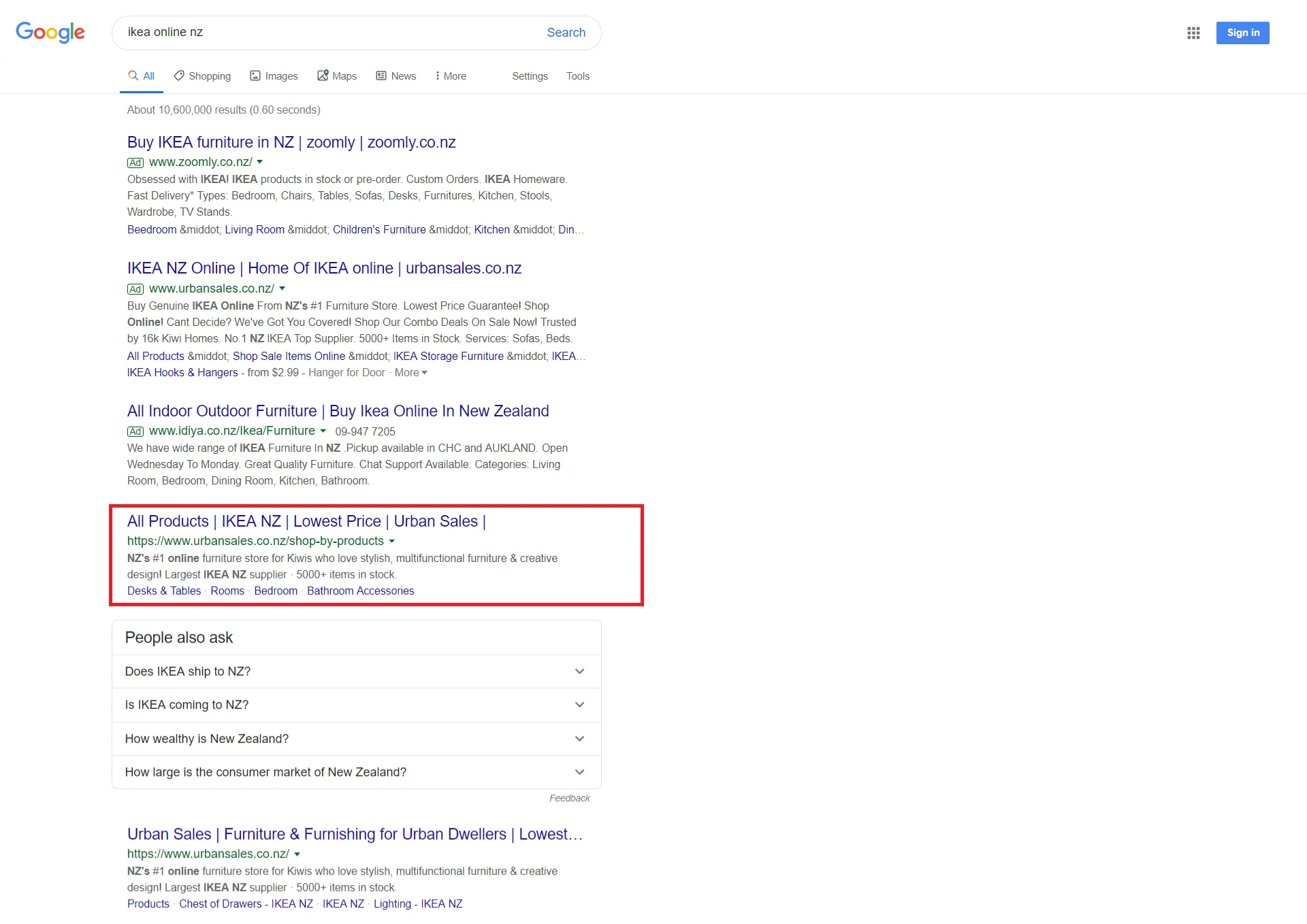This screenshot has height=924, width=1307.
Task: Click Bathroom Accessories sitelink
Action: (360, 591)
